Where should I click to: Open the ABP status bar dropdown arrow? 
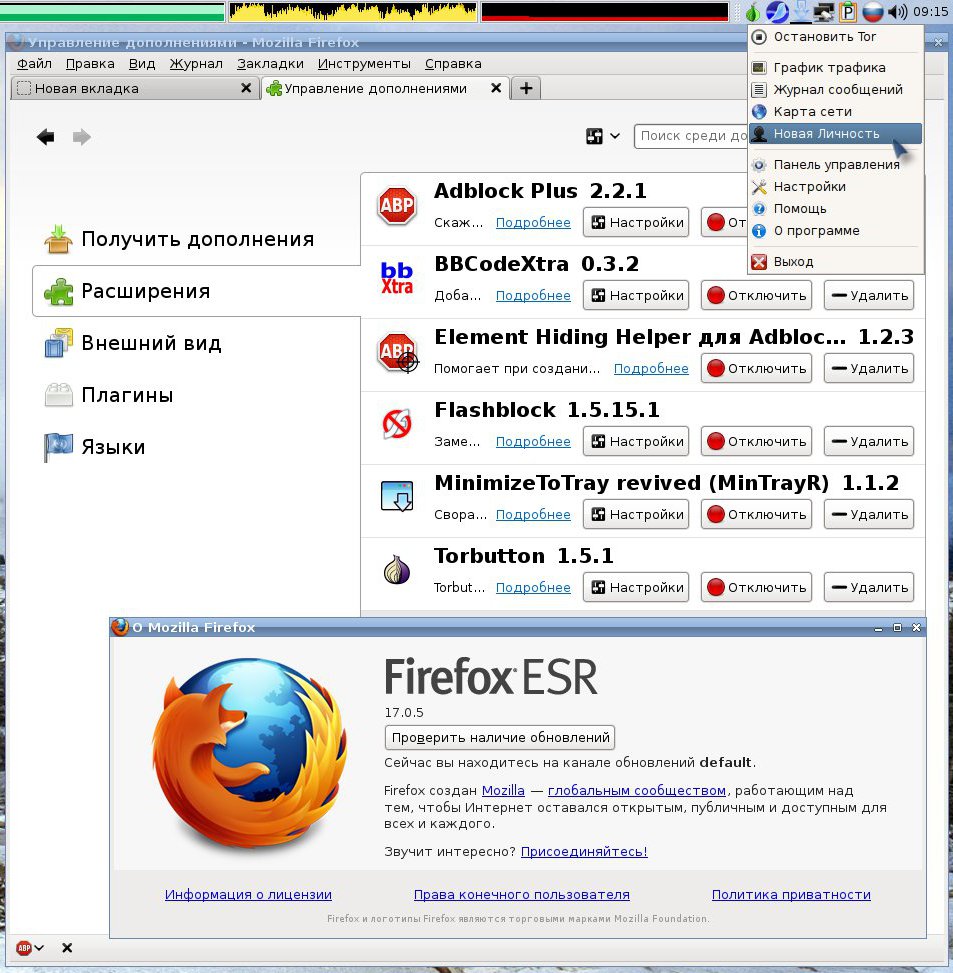[x=40, y=948]
